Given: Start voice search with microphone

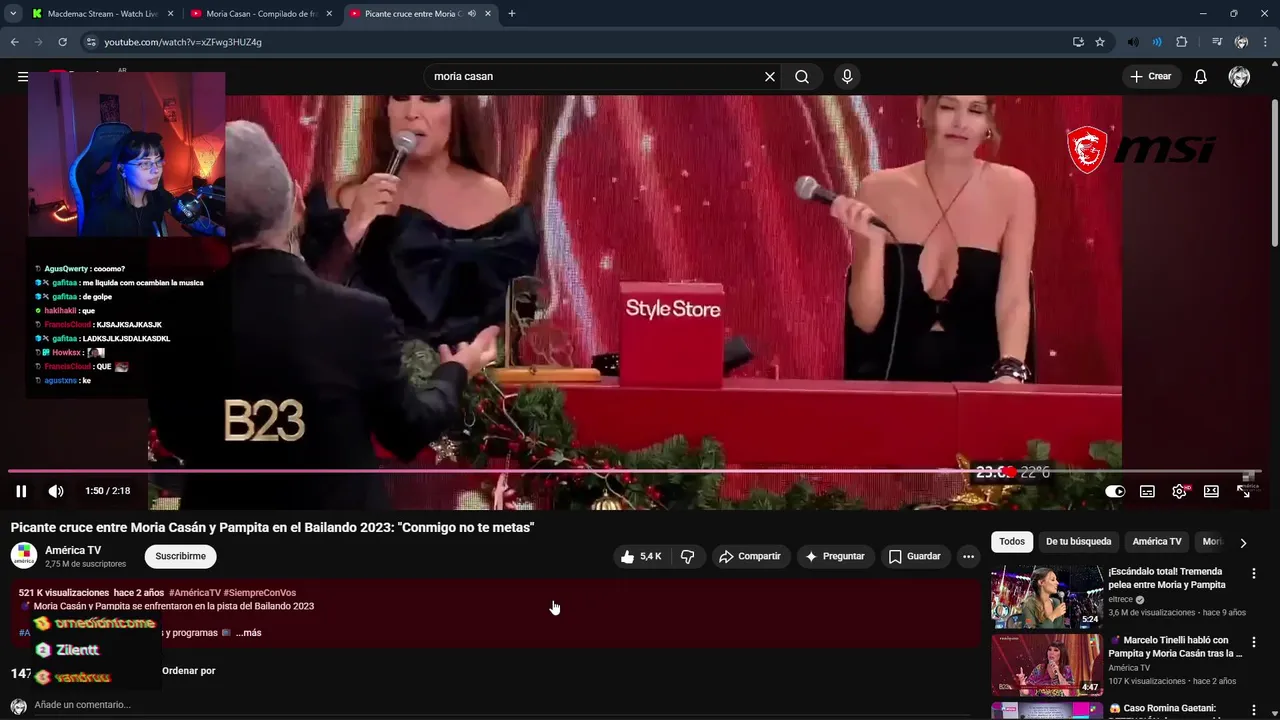Looking at the screenshot, I should [x=847, y=76].
